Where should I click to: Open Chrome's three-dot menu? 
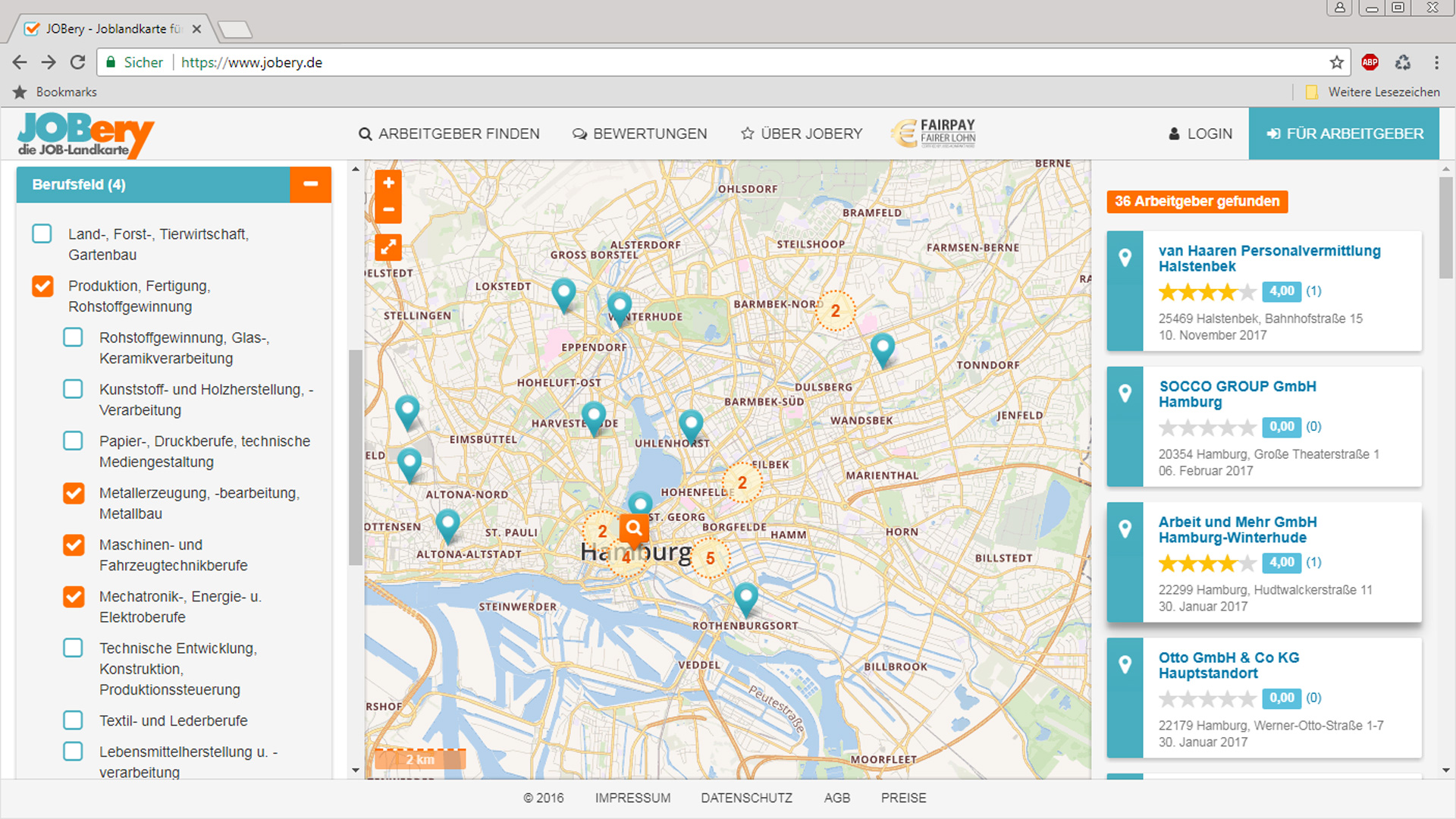(x=1436, y=62)
